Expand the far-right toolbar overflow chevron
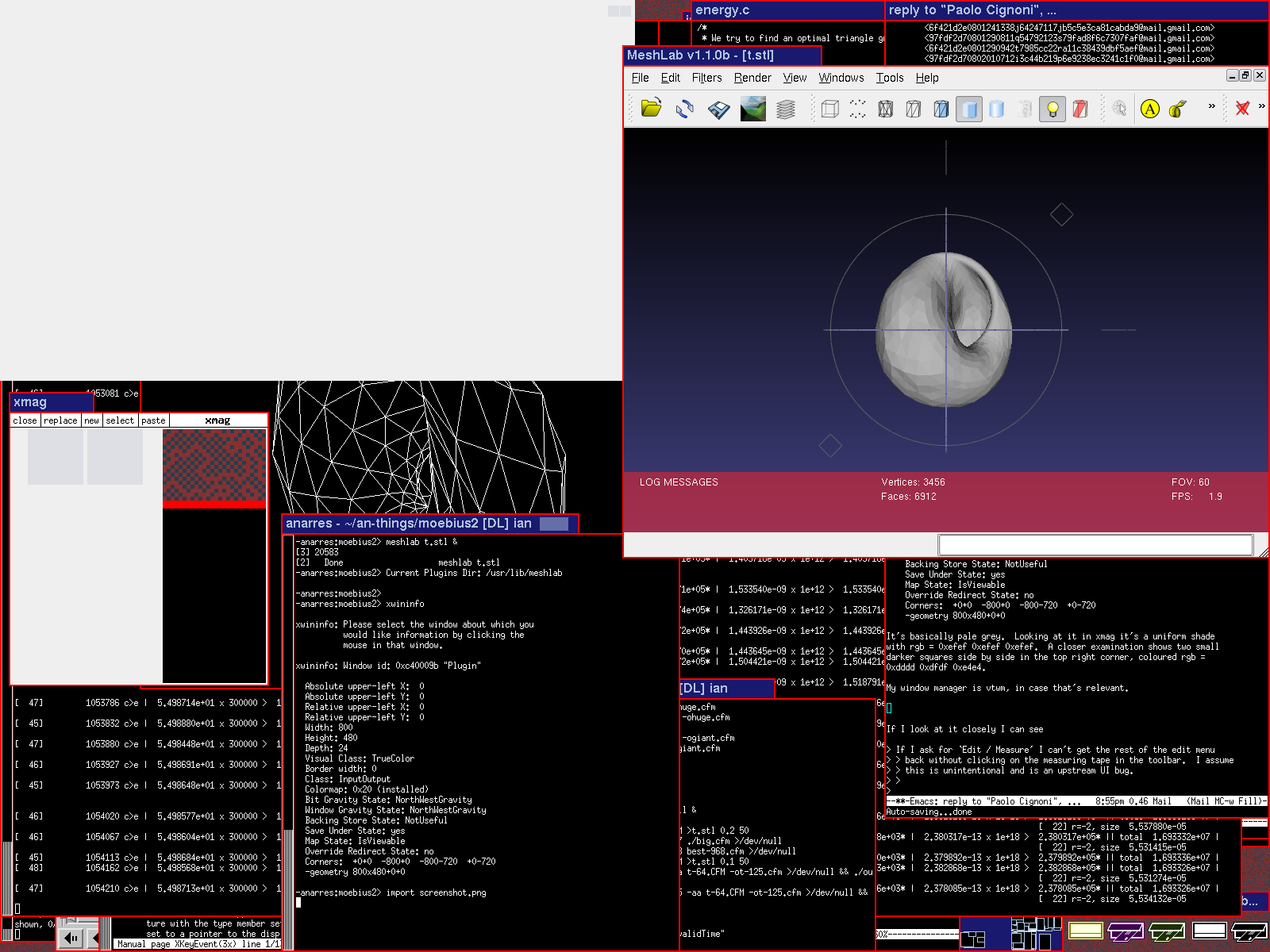 [x=1262, y=106]
